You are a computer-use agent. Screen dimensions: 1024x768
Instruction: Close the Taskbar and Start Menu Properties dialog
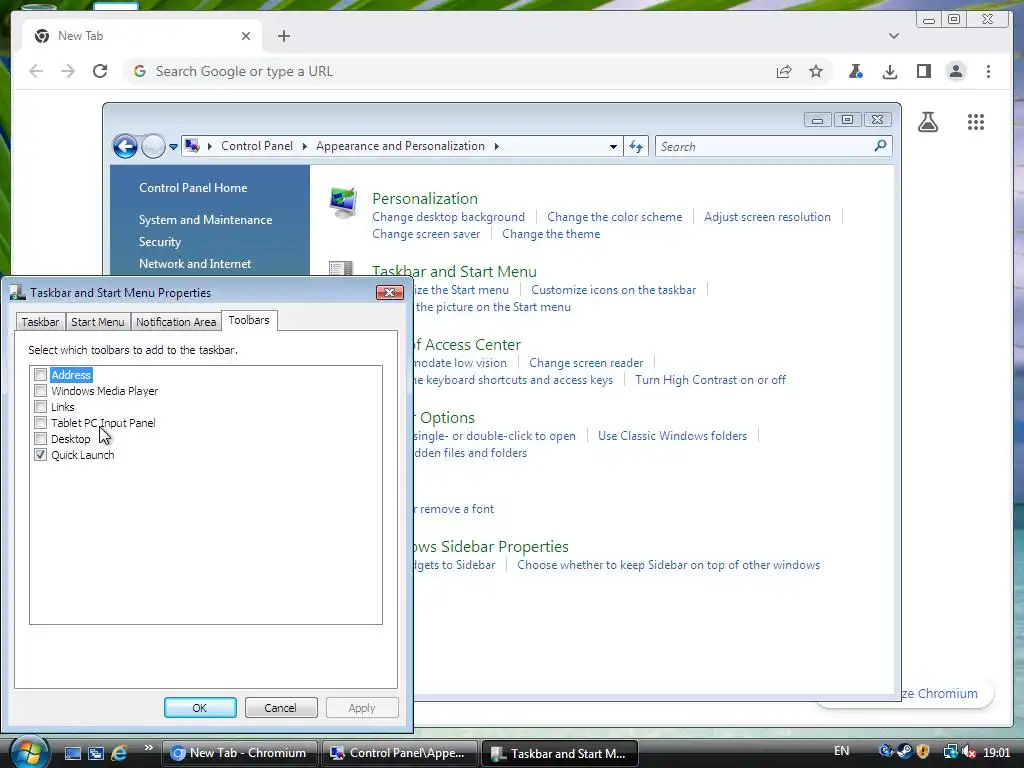389,293
